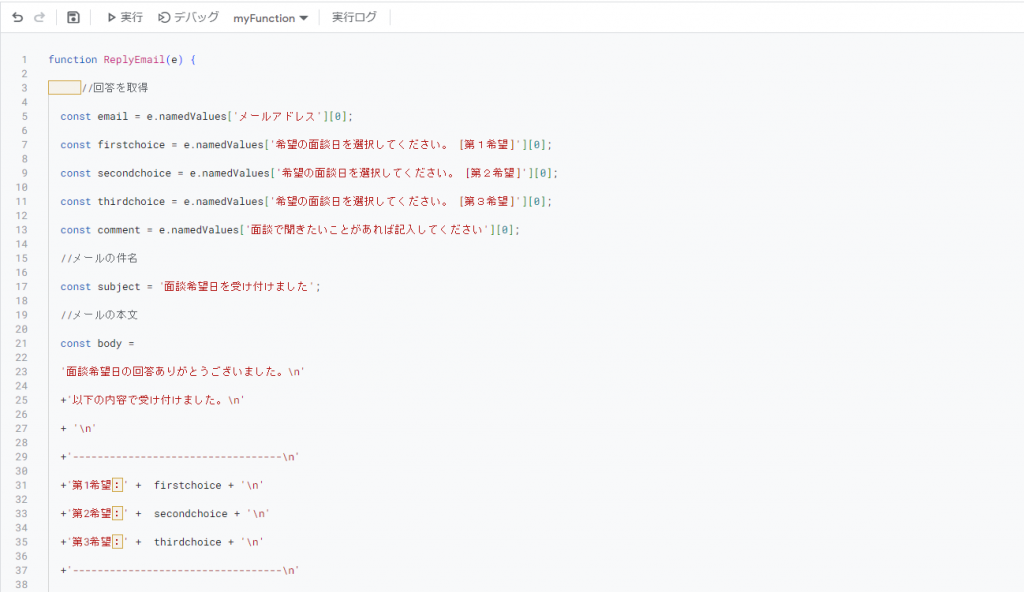Screen dimensions: 1024x592
Task: Click the Redo arrow icon
Action: point(38,16)
